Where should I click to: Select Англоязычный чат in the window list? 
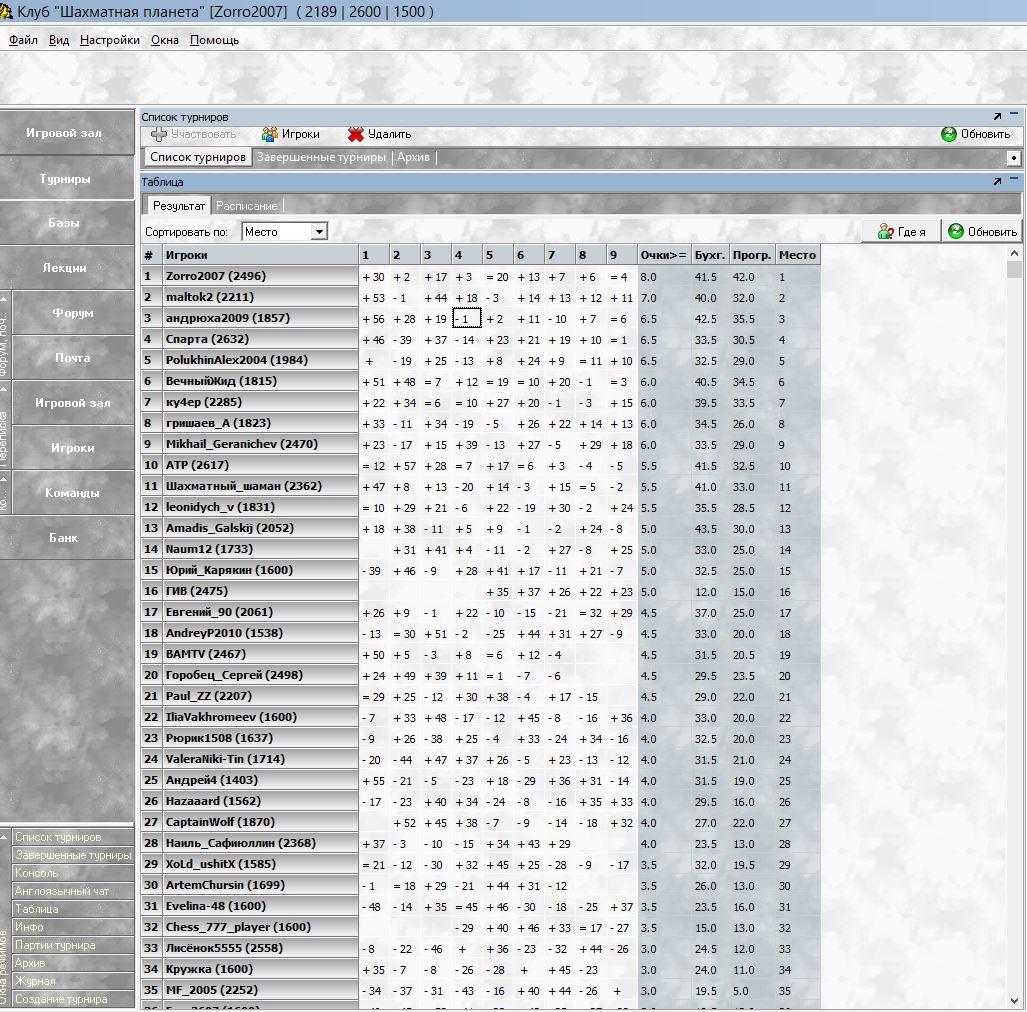coord(61,891)
